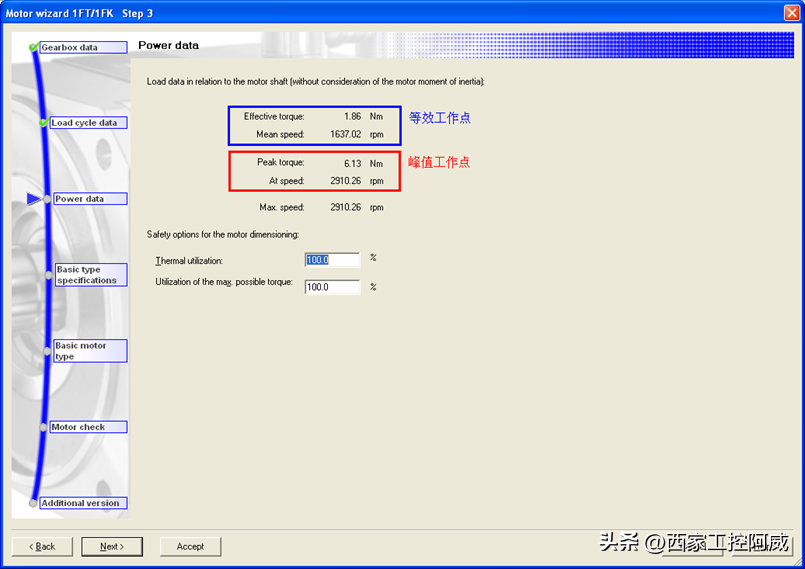This screenshot has height=569, width=805.
Task: Go to the Gearbox data step
Action: [83, 47]
